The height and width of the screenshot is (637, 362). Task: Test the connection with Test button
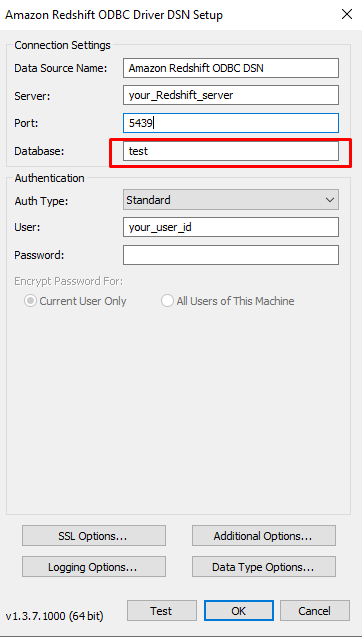click(162, 611)
